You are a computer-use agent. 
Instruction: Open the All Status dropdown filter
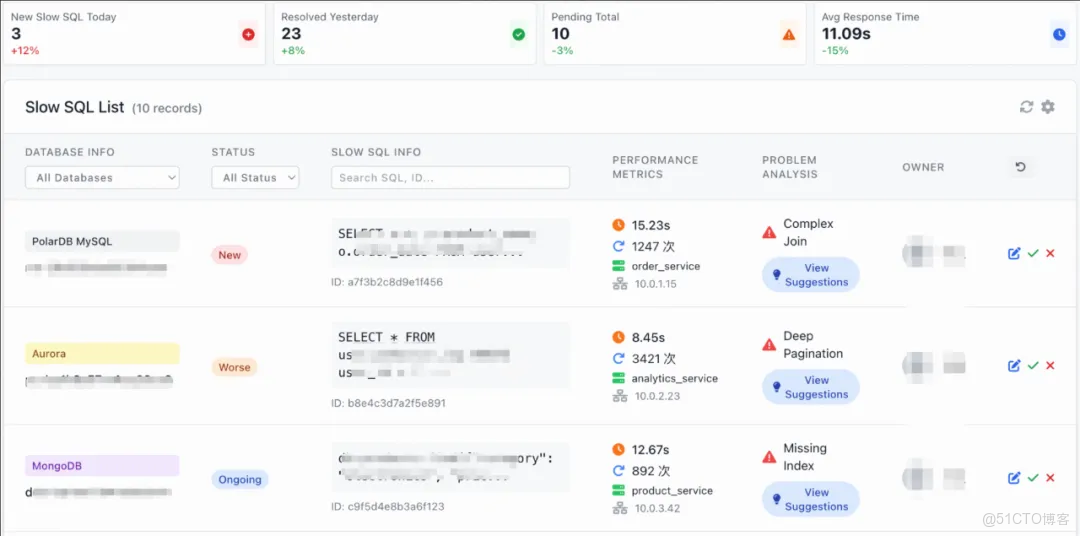click(255, 178)
